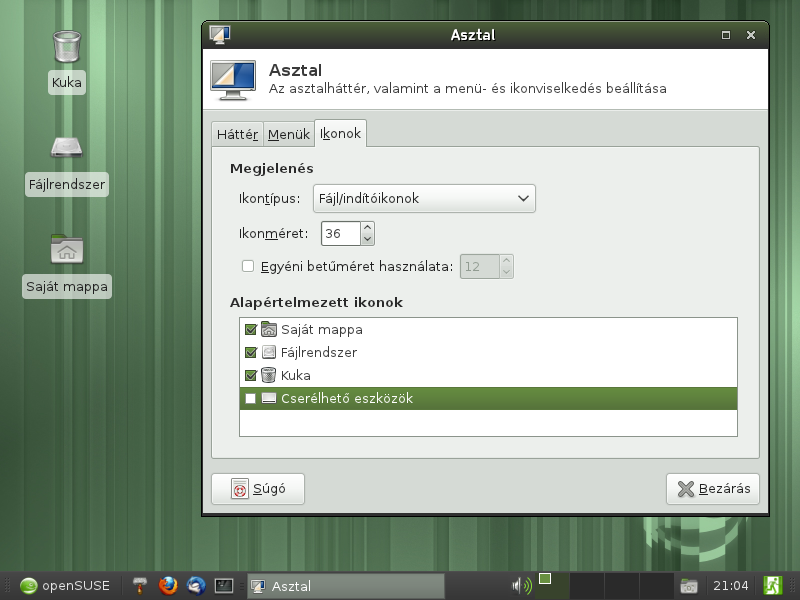The height and width of the screenshot is (600, 800).
Task: Decrease Ikonméret with the down arrow
Action: click(x=367, y=239)
